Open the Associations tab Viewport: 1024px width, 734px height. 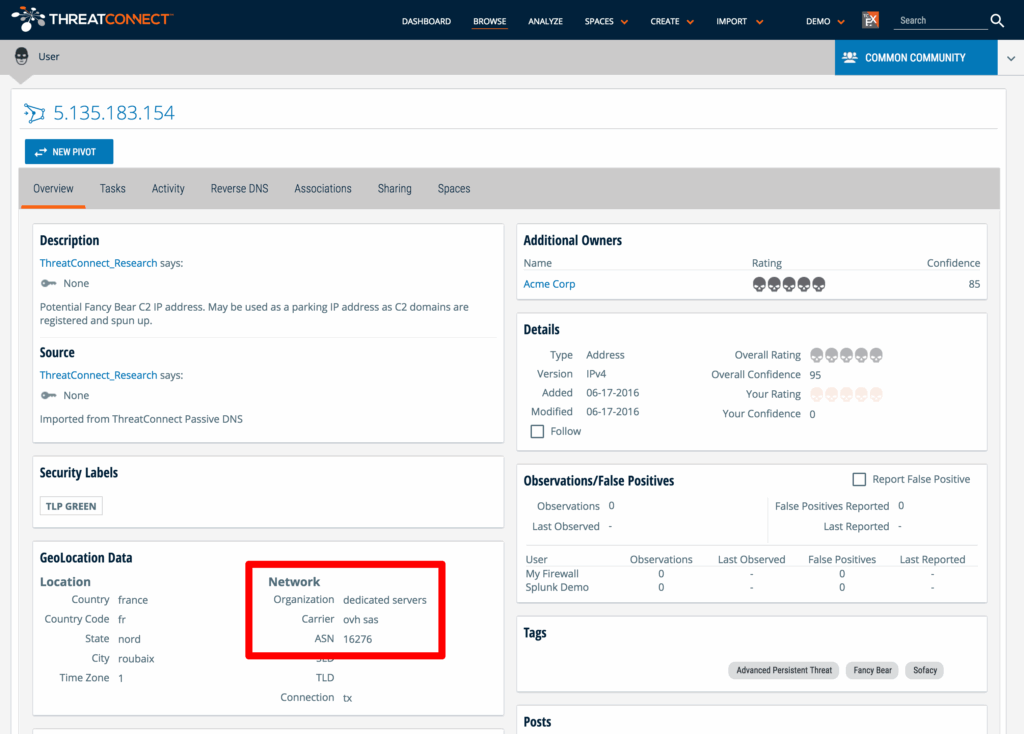(x=323, y=189)
